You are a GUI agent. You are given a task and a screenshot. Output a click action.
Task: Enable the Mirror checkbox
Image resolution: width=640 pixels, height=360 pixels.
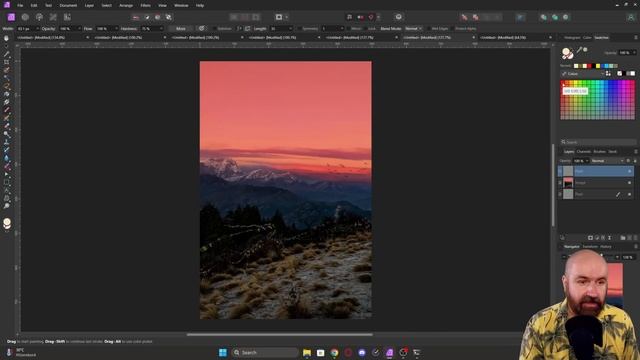point(348,29)
